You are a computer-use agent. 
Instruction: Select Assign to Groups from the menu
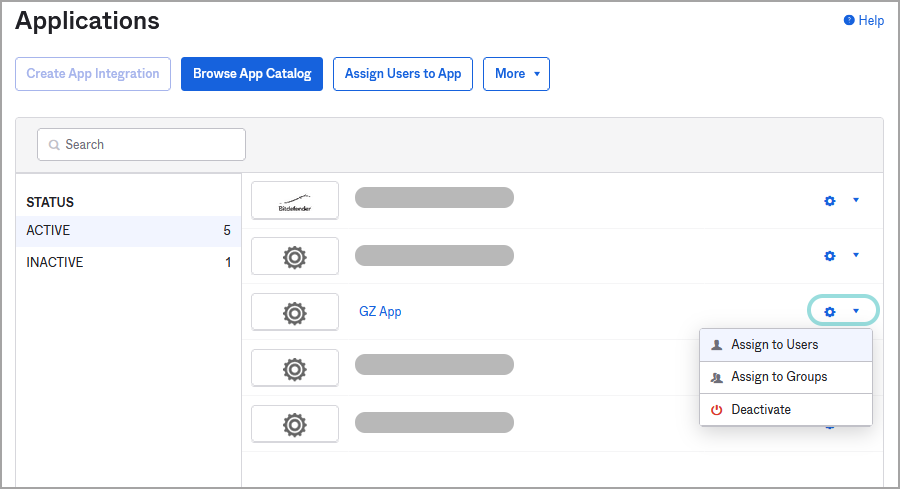click(x=778, y=377)
